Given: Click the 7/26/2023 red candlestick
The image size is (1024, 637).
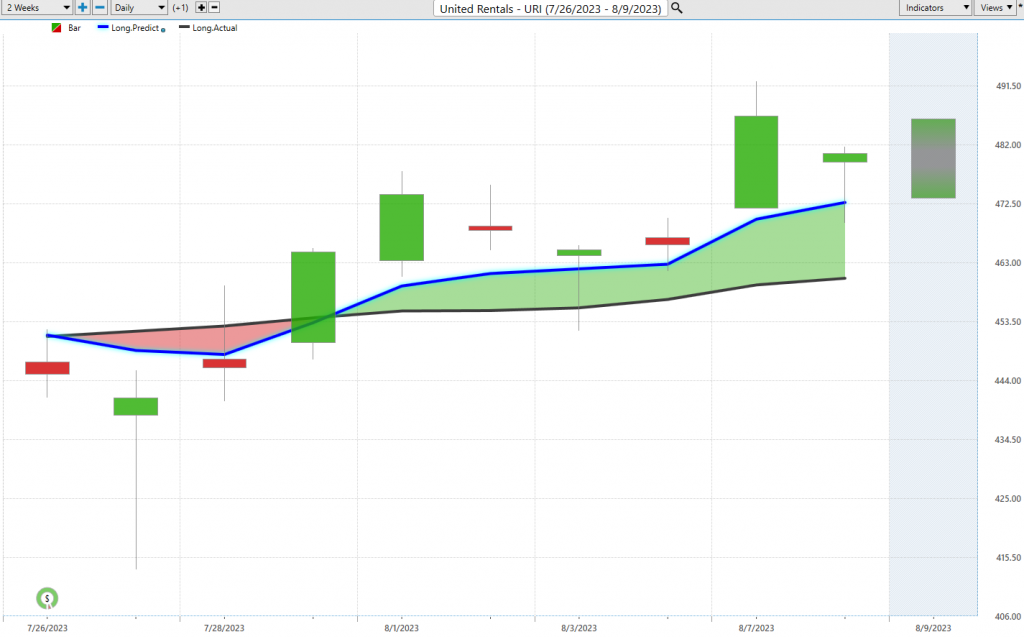Looking at the screenshot, I should point(47,368).
